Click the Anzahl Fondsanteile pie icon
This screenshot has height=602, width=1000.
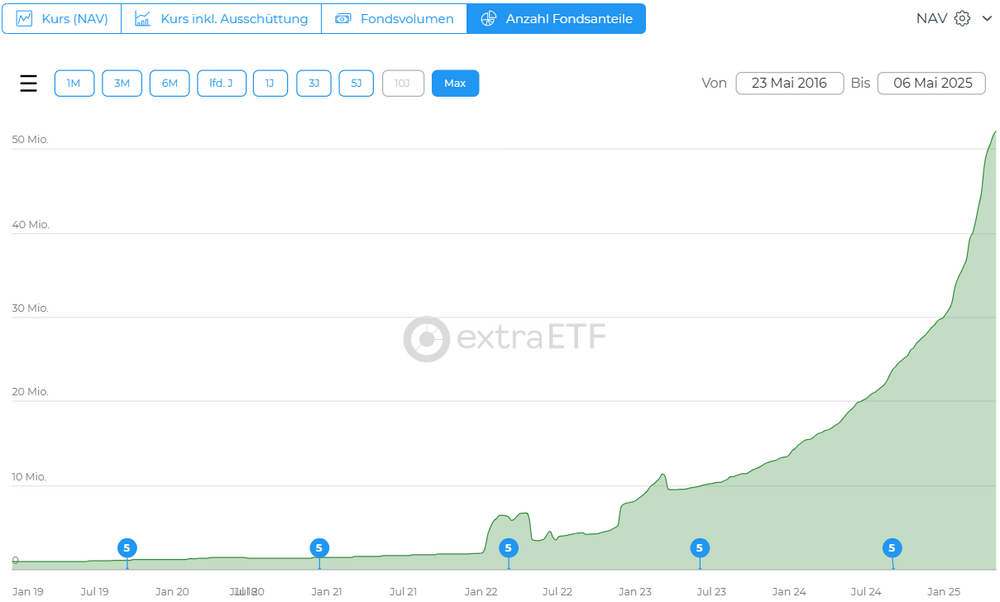(x=488, y=19)
